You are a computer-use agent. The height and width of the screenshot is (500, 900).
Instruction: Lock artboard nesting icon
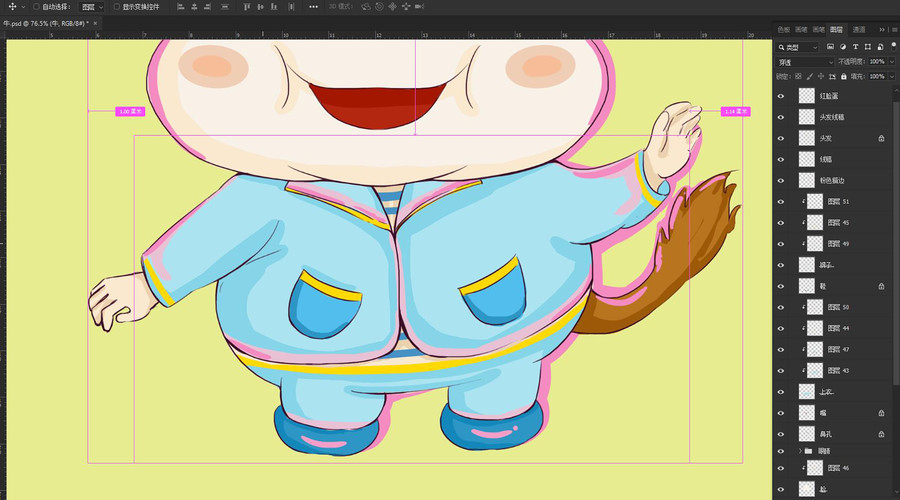832,76
